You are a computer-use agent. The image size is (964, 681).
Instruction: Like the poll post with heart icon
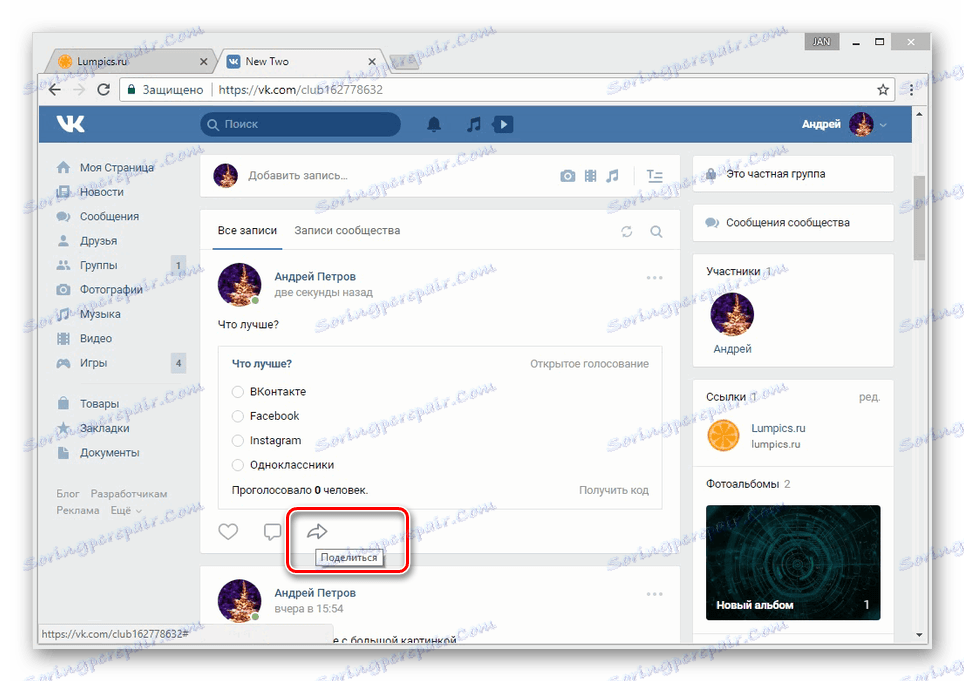tap(228, 531)
